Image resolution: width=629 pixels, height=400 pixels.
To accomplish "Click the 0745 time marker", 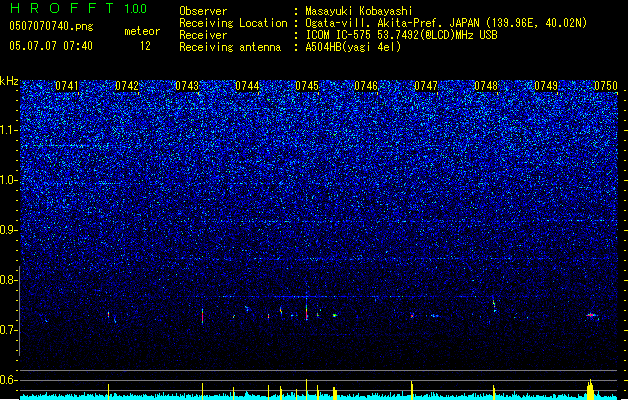I will (x=306, y=86).
